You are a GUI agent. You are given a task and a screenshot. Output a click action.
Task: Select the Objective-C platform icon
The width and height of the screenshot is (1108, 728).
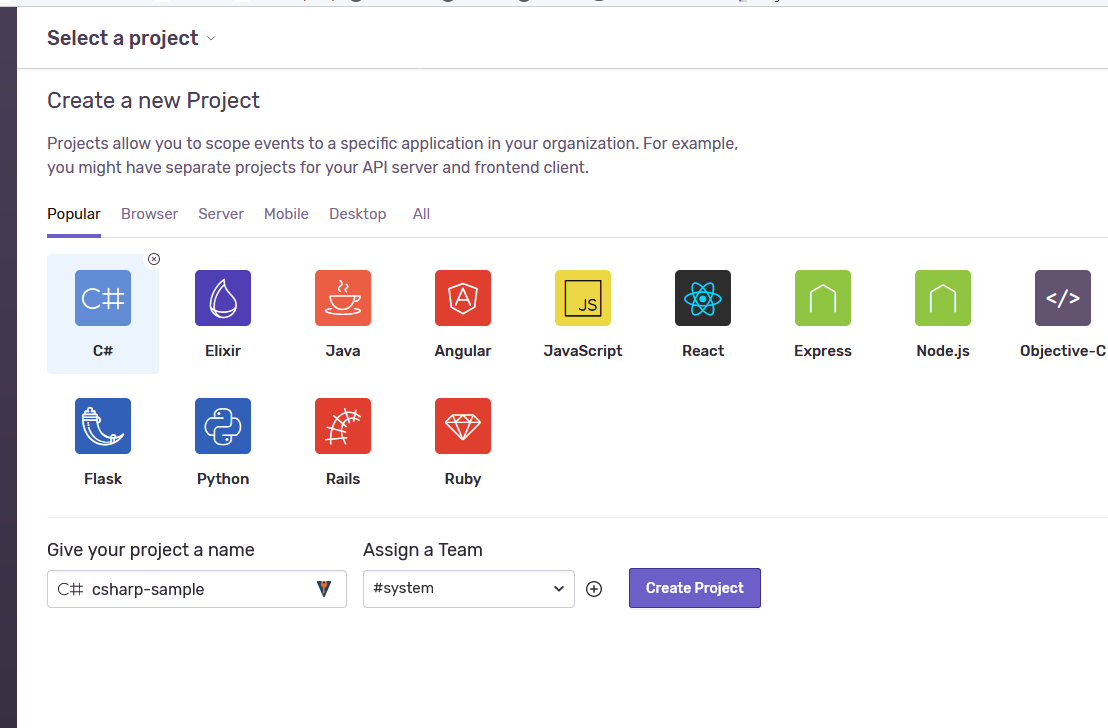[x=1063, y=298]
